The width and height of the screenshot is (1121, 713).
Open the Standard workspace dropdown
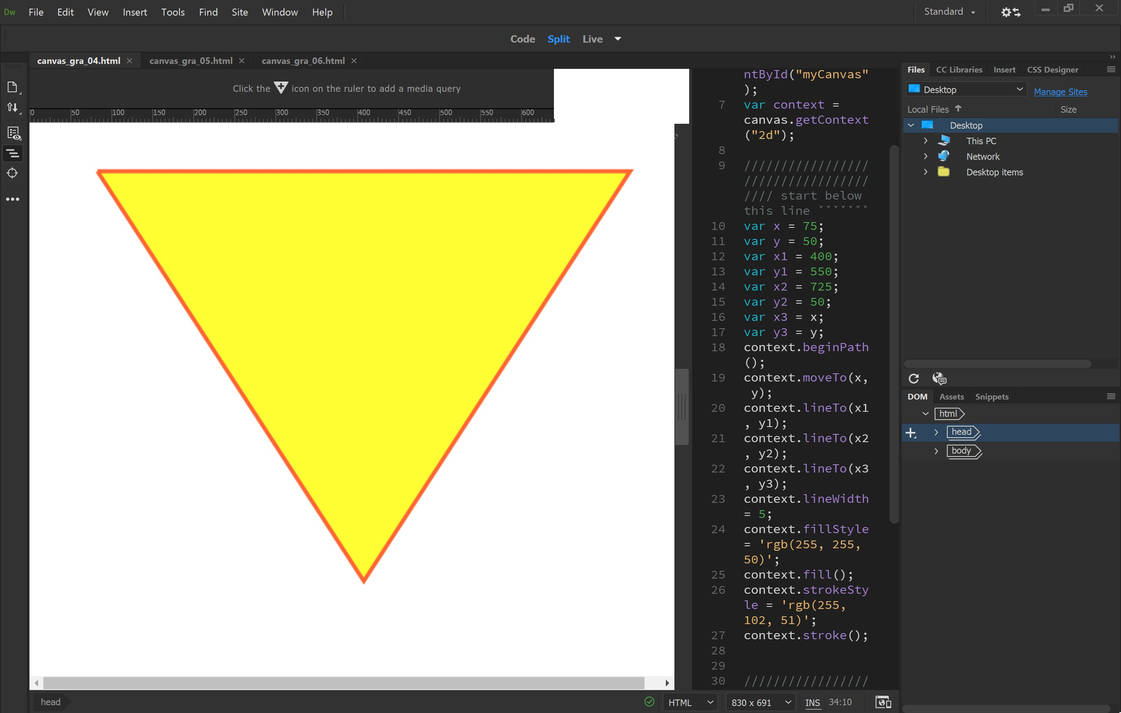(x=949, y=11)
